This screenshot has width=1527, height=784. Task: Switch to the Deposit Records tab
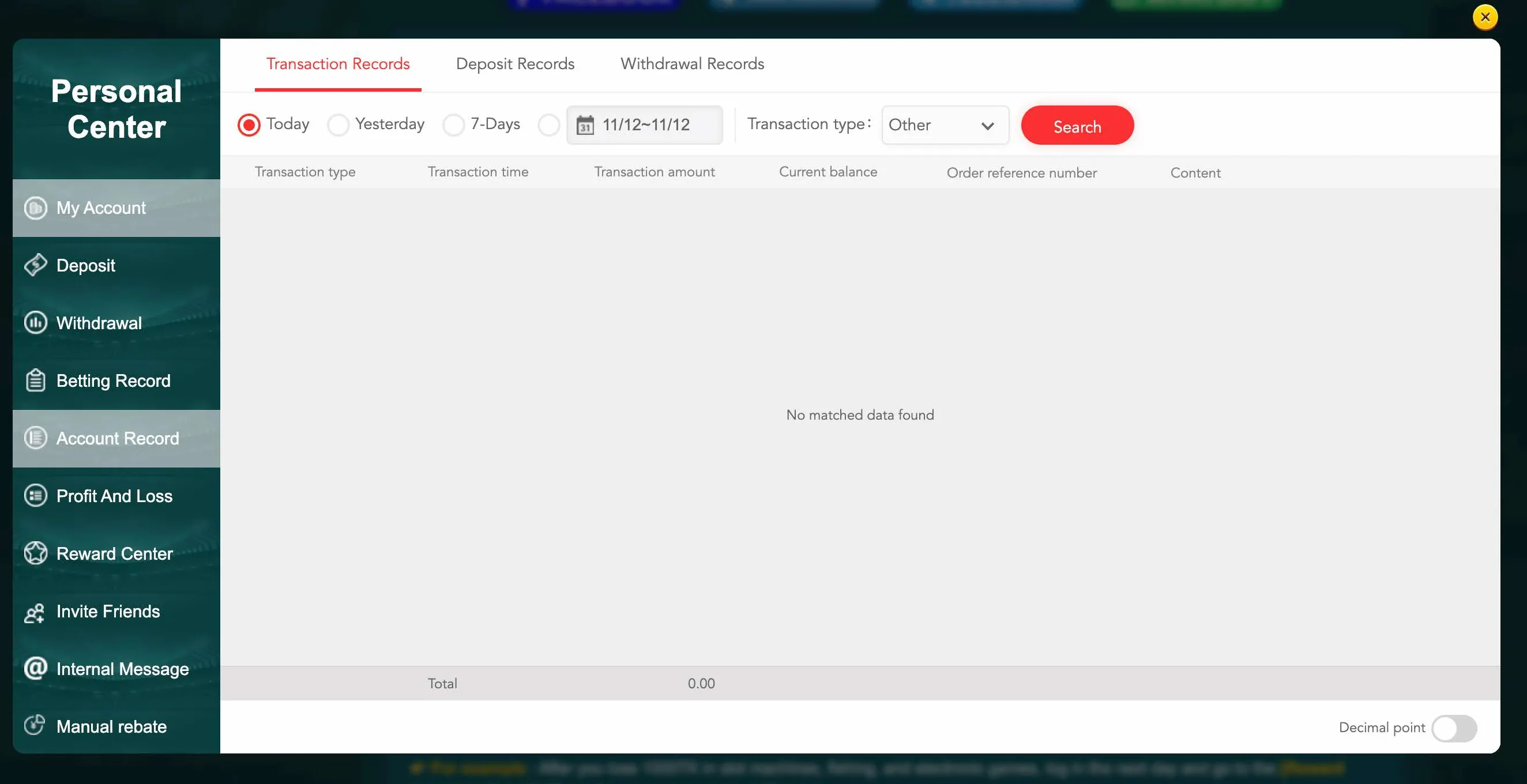(x=515, y=64)
